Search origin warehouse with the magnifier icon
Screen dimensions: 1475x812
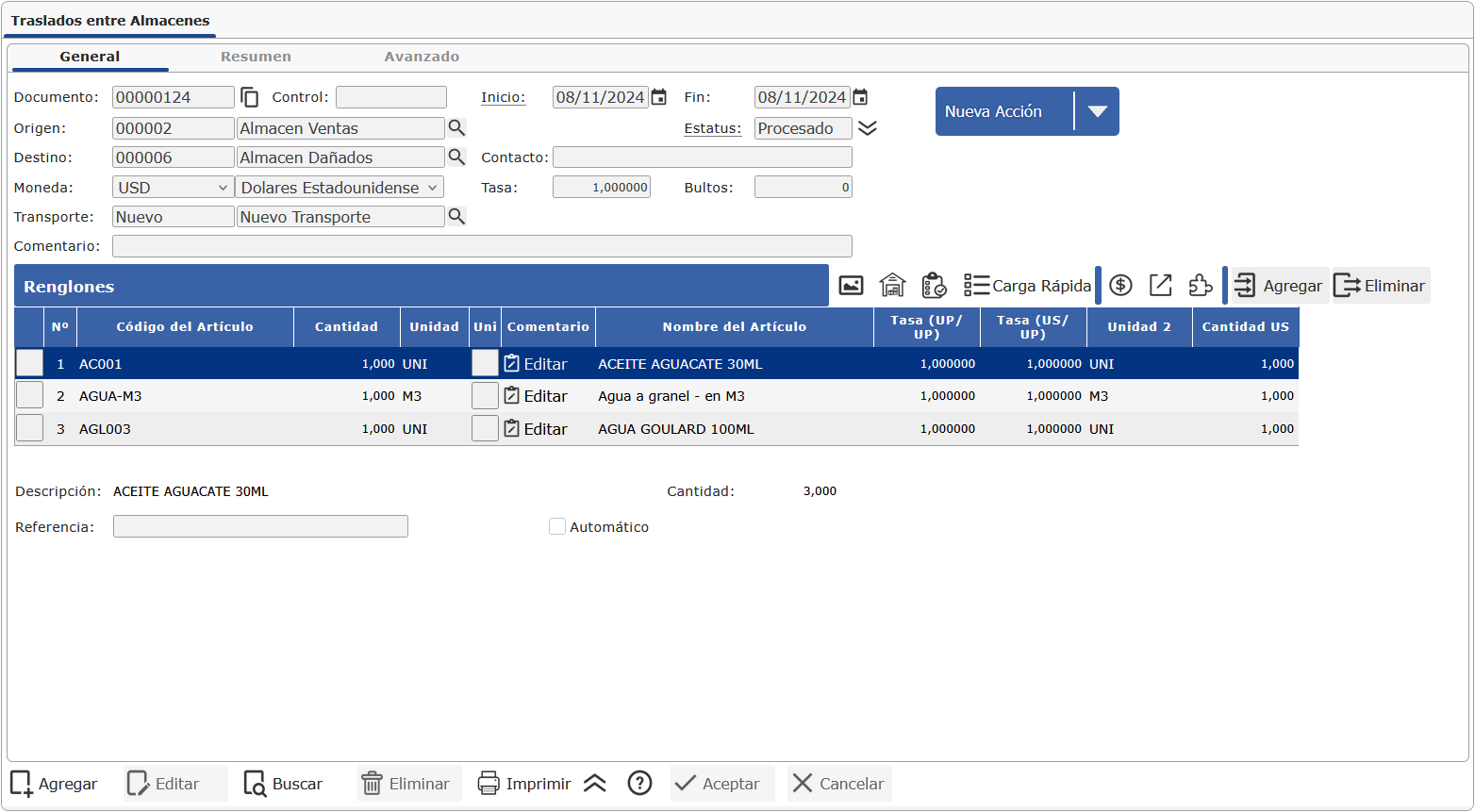[x=456, y=128]
